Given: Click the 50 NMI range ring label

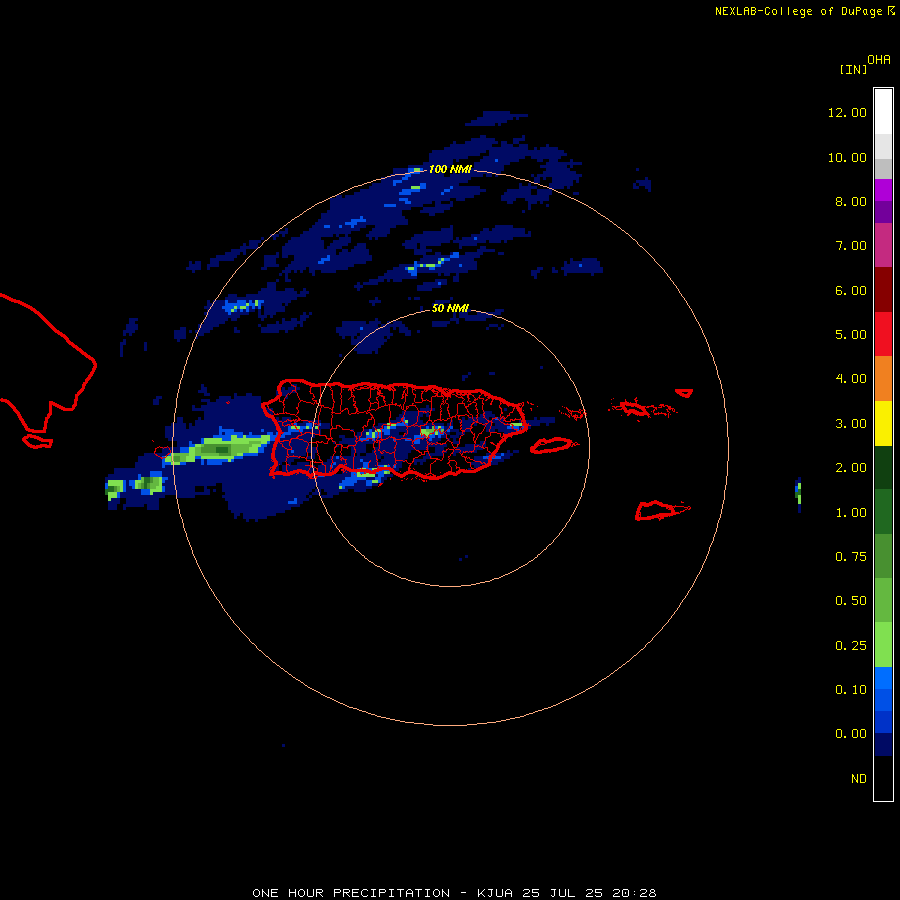Looking at the screenshot, I should [x=450, y=308].
